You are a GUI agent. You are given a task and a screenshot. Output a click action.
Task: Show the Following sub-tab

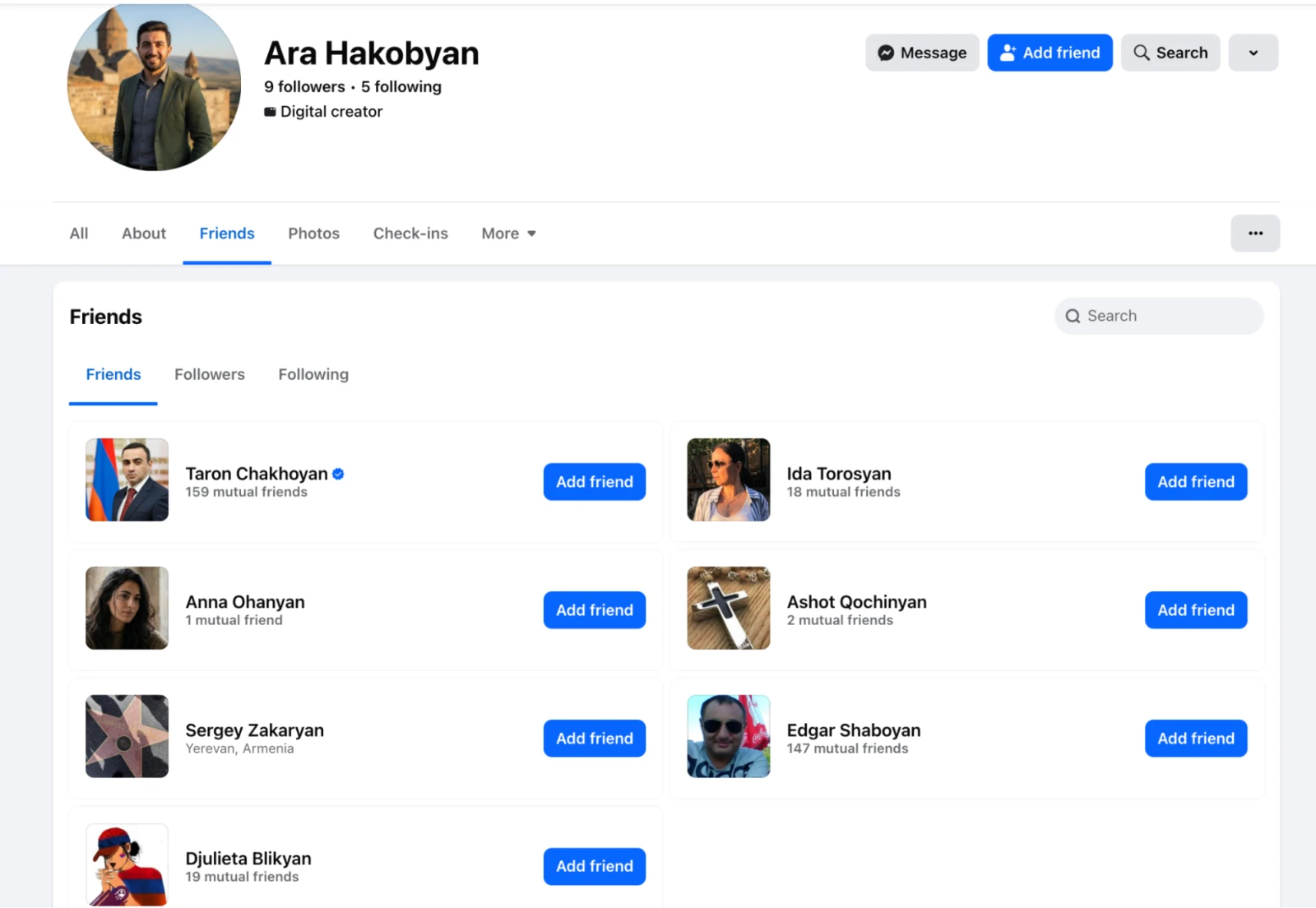point(313,374)
